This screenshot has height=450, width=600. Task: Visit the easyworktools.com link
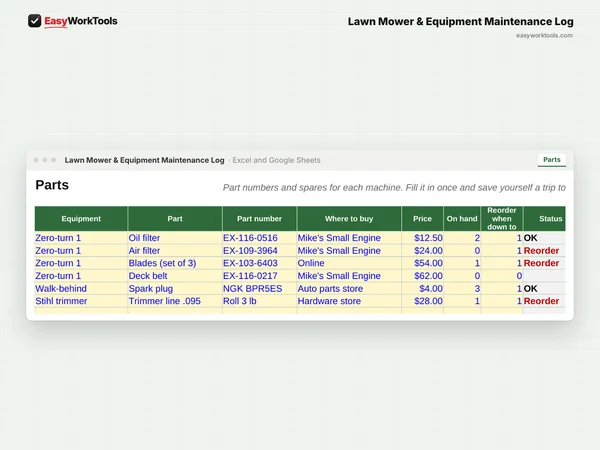544,36
